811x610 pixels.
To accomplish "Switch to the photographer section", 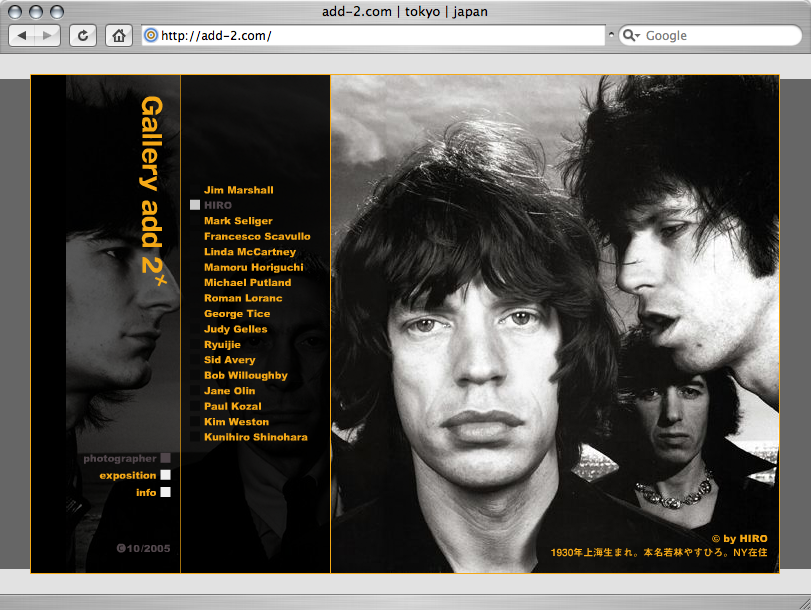I will click(x=119, y=458).
